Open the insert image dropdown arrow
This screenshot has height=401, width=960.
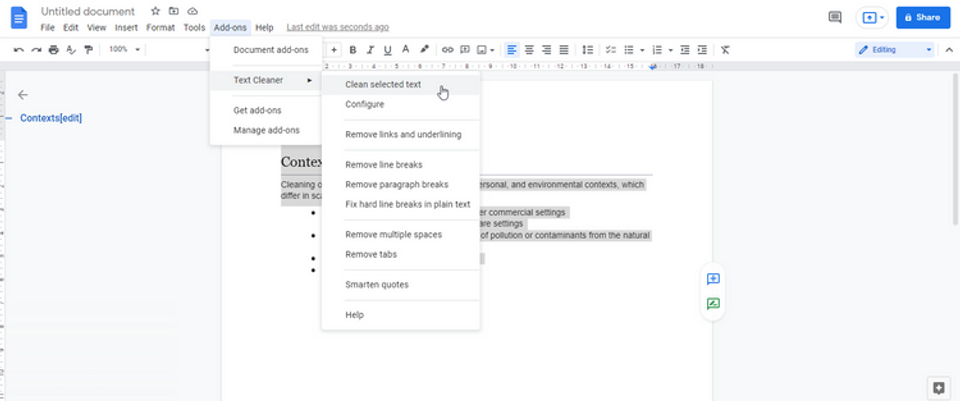tap(492, 50)
